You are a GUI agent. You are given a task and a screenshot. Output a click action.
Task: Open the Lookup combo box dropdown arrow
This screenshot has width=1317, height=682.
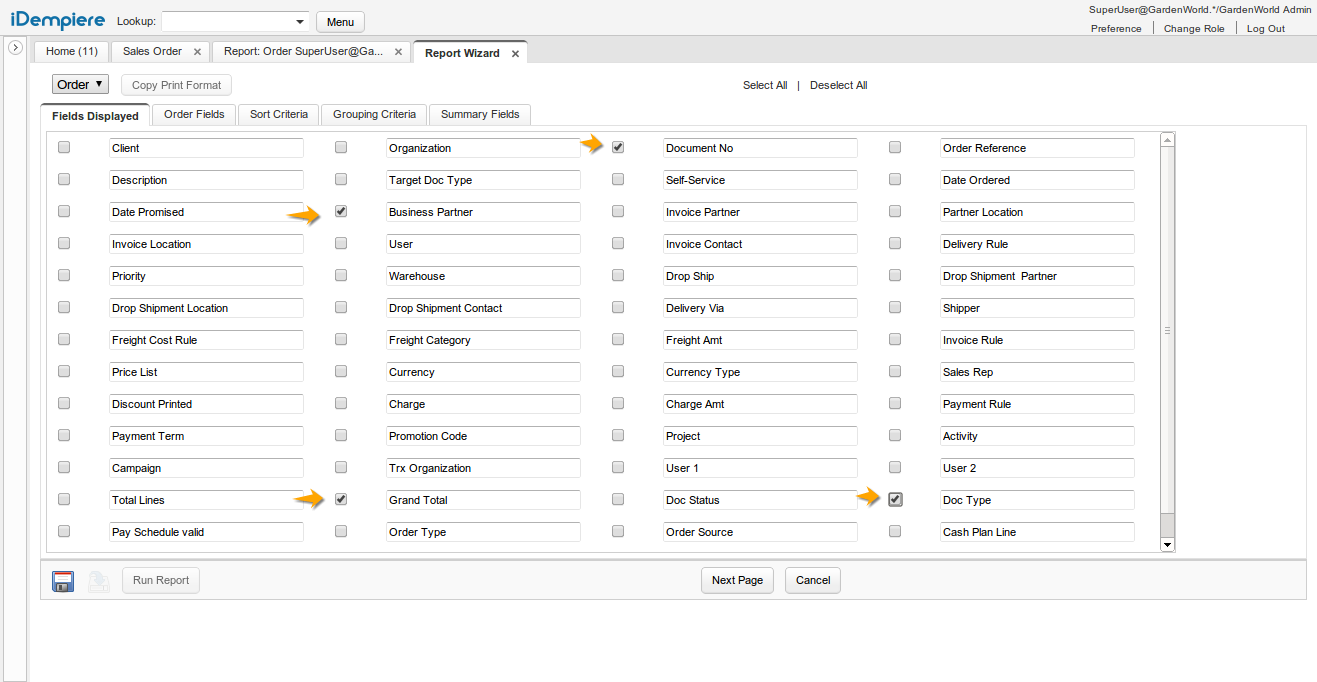301,22
